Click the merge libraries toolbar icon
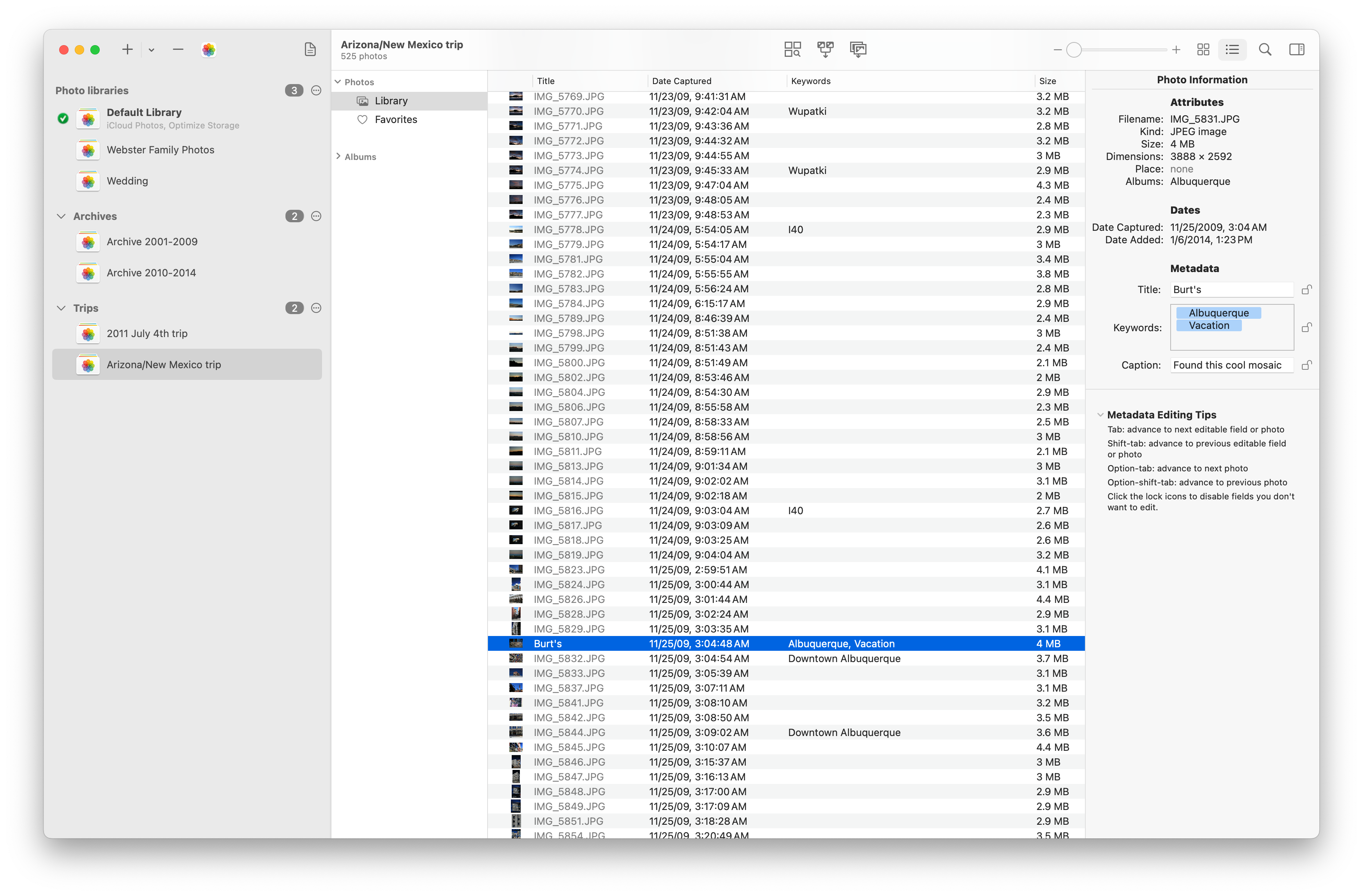The image size is (1363, 896). coord(825,50)
